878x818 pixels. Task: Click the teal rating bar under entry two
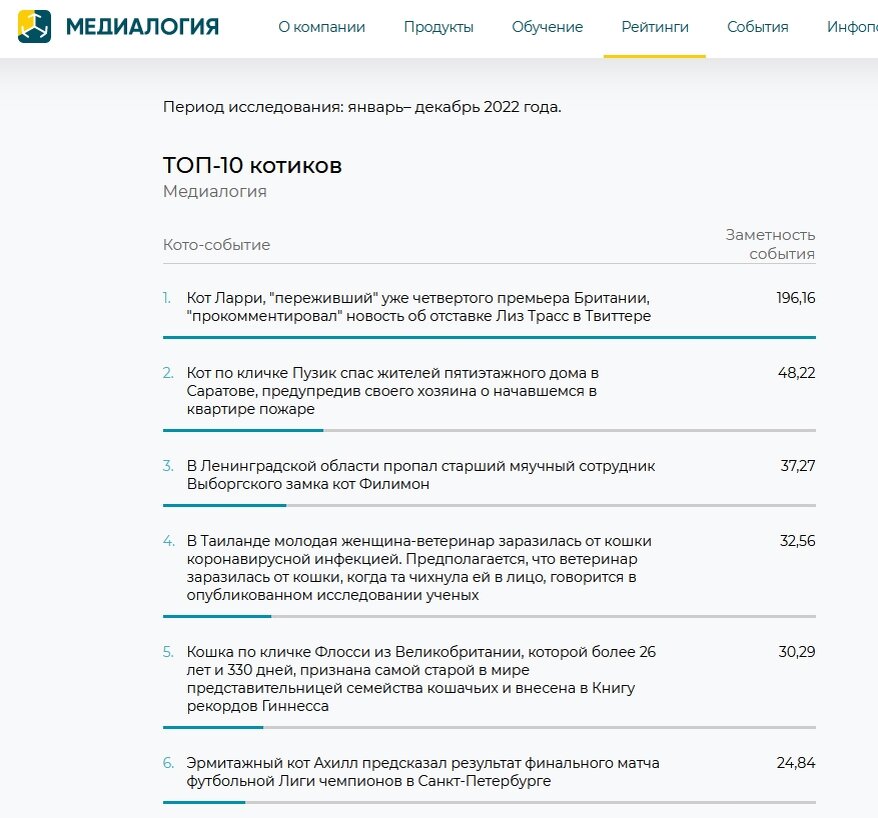(x=245, y=430)
